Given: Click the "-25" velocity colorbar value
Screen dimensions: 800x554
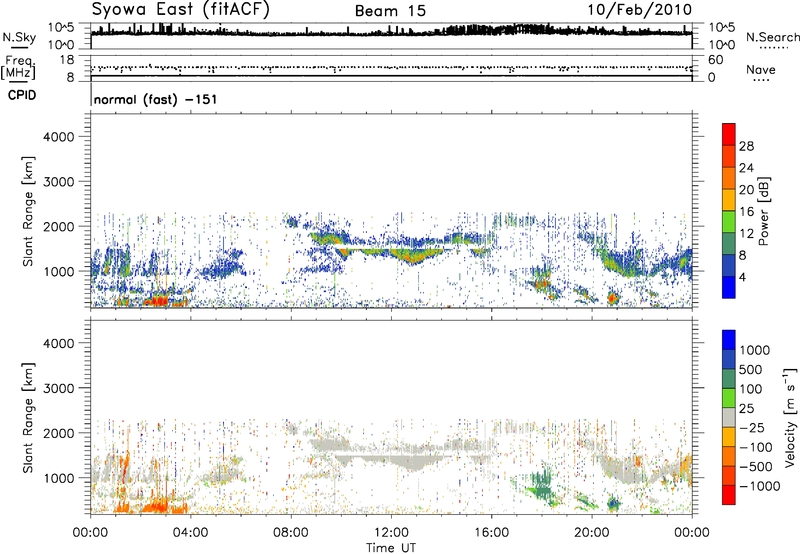Looking at the screenshot, I should pos(752,428).
